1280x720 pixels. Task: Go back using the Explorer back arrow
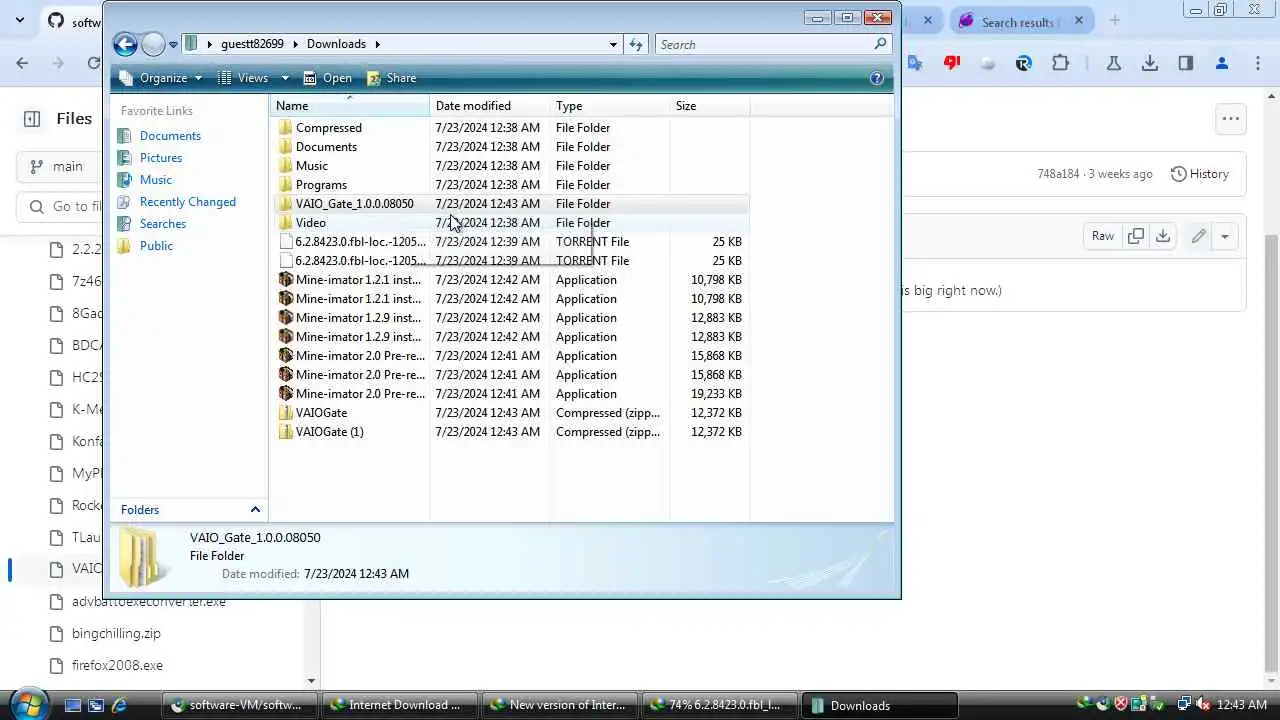click(125, 44)
